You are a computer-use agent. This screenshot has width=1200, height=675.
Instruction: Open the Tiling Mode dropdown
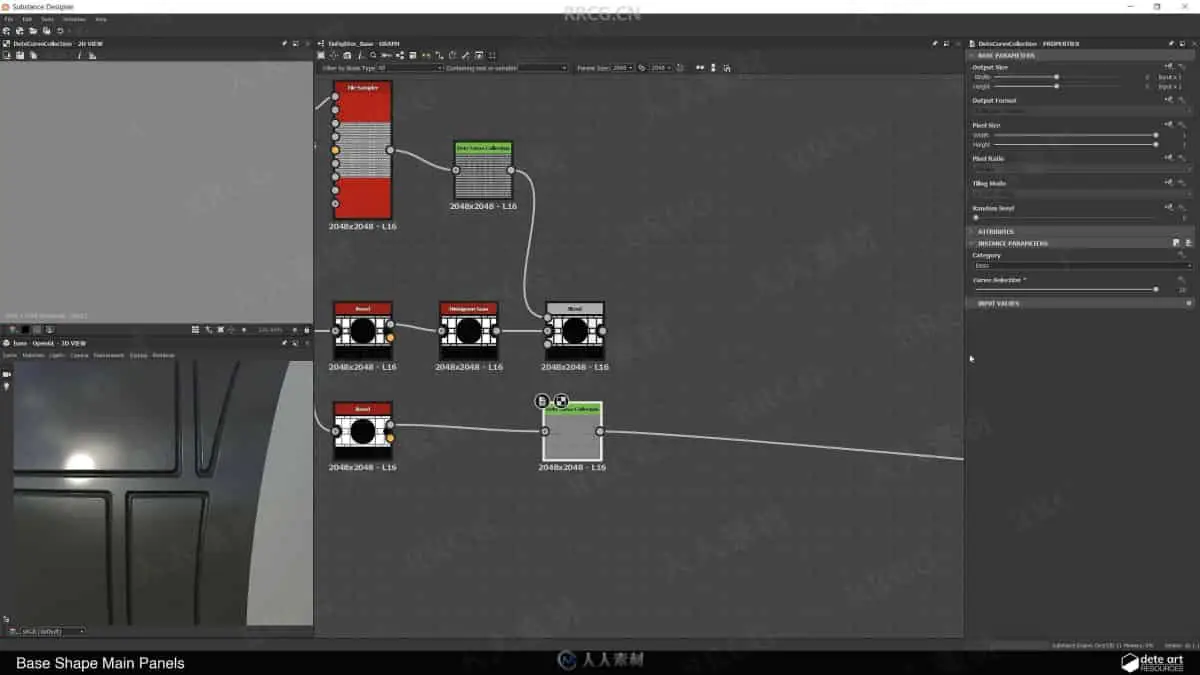(1083, 193)
